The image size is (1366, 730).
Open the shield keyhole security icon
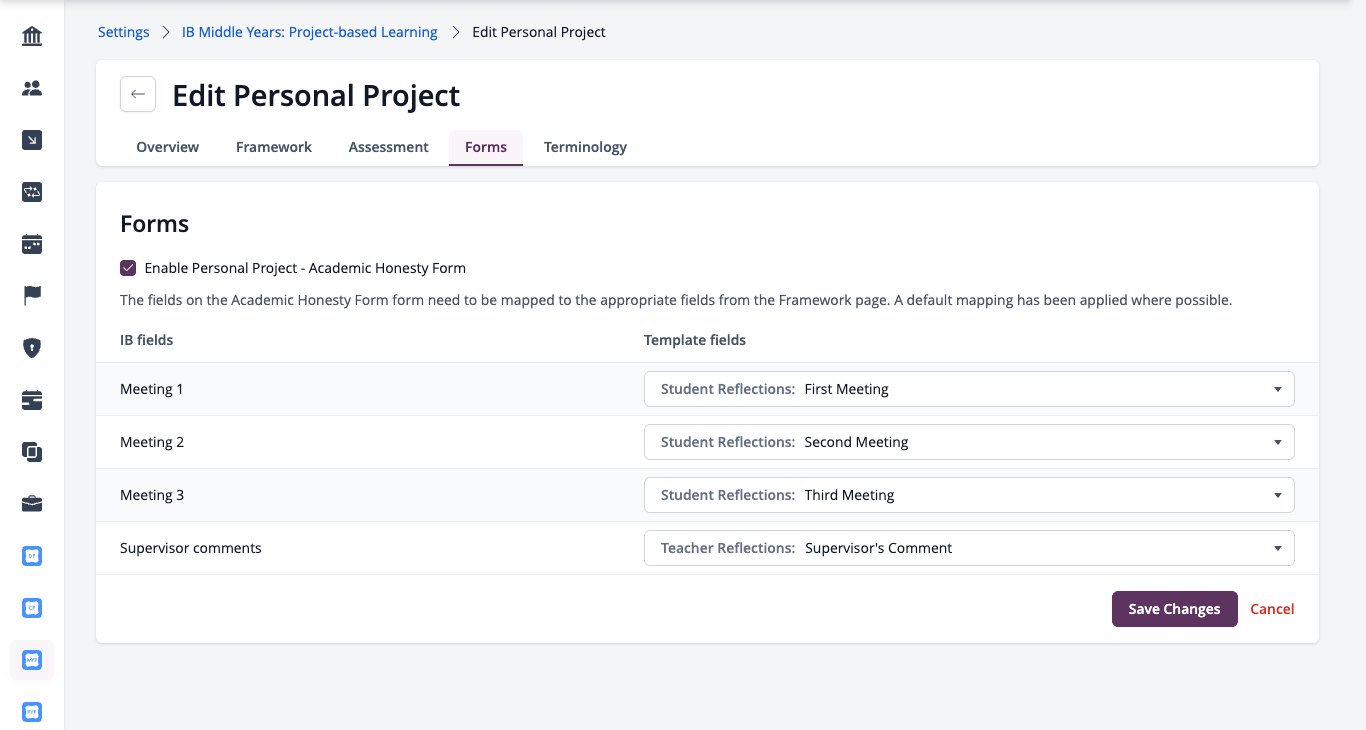[x=32, y=348]
